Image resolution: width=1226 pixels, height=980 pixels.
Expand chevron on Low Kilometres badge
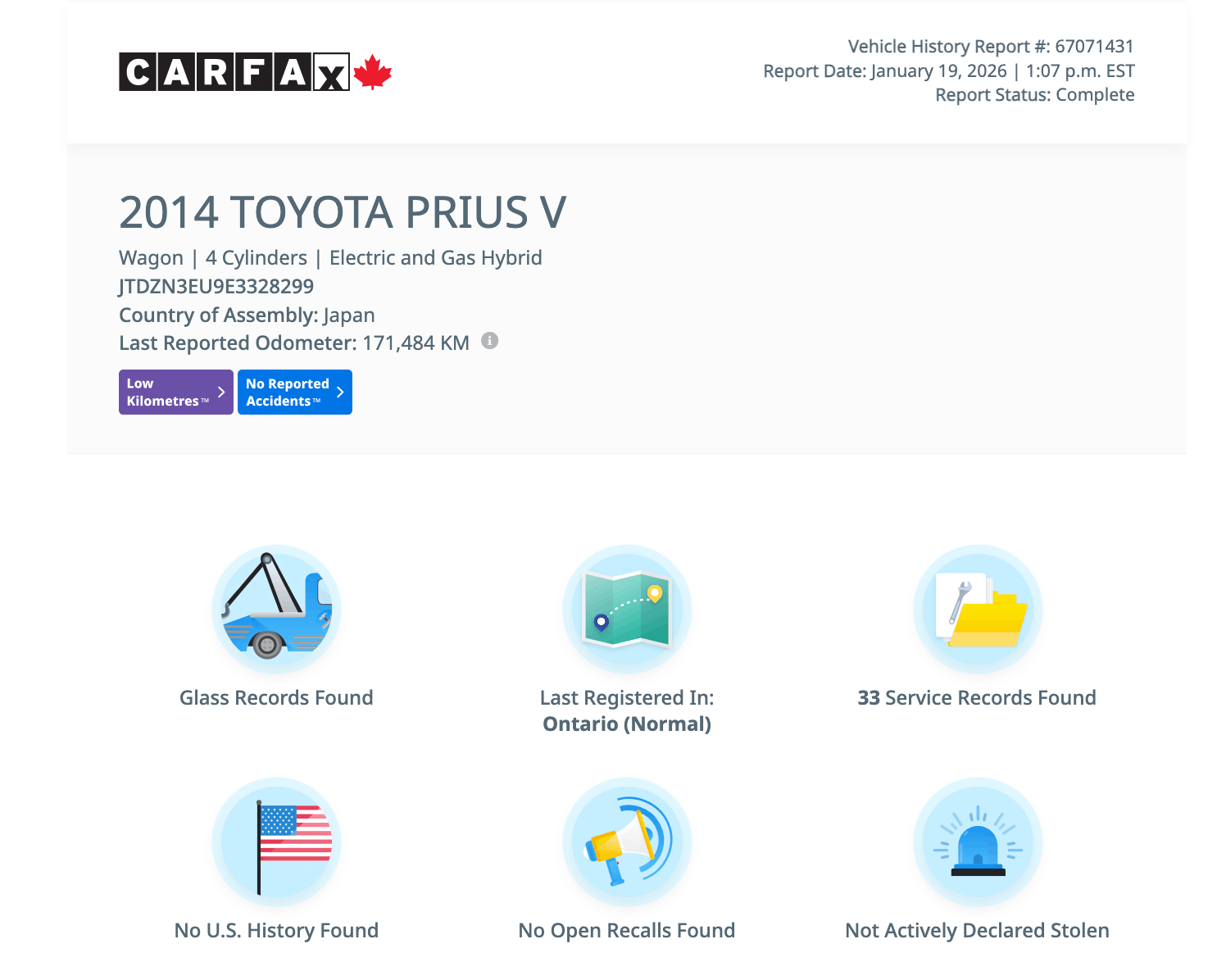(x=221, y=392)
